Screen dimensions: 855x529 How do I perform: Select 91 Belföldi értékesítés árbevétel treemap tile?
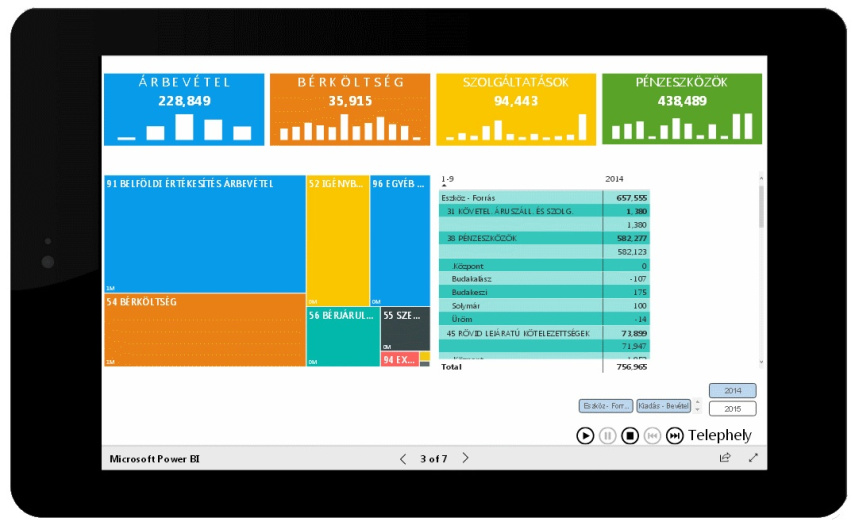click(x=204, y=234)
